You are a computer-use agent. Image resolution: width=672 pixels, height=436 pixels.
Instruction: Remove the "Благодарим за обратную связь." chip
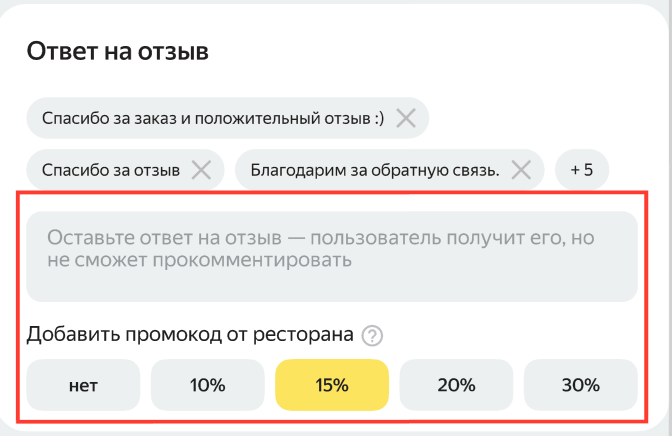(520, 169)
